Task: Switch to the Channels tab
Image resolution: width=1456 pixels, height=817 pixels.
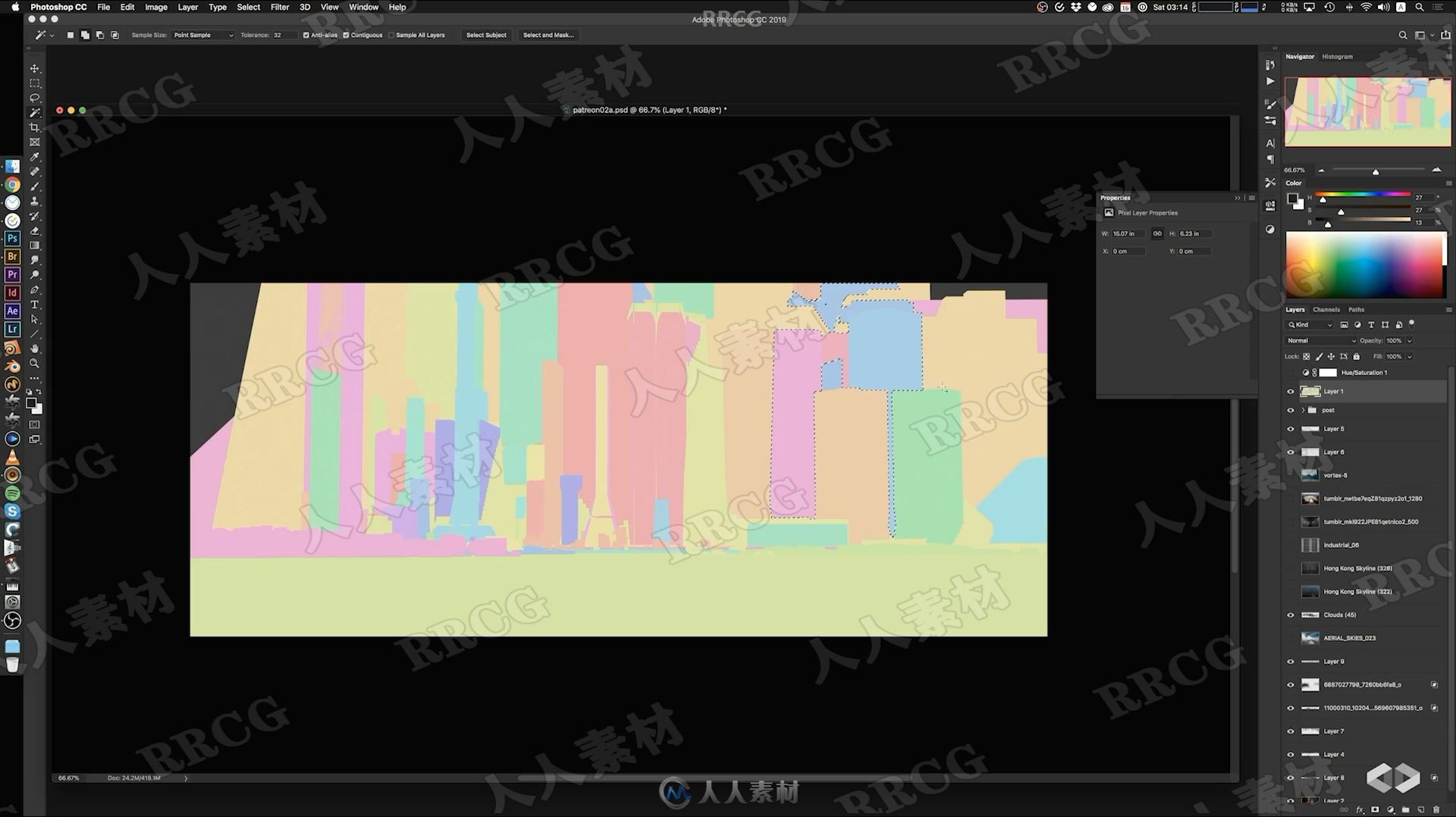Action: [1326, 309]
